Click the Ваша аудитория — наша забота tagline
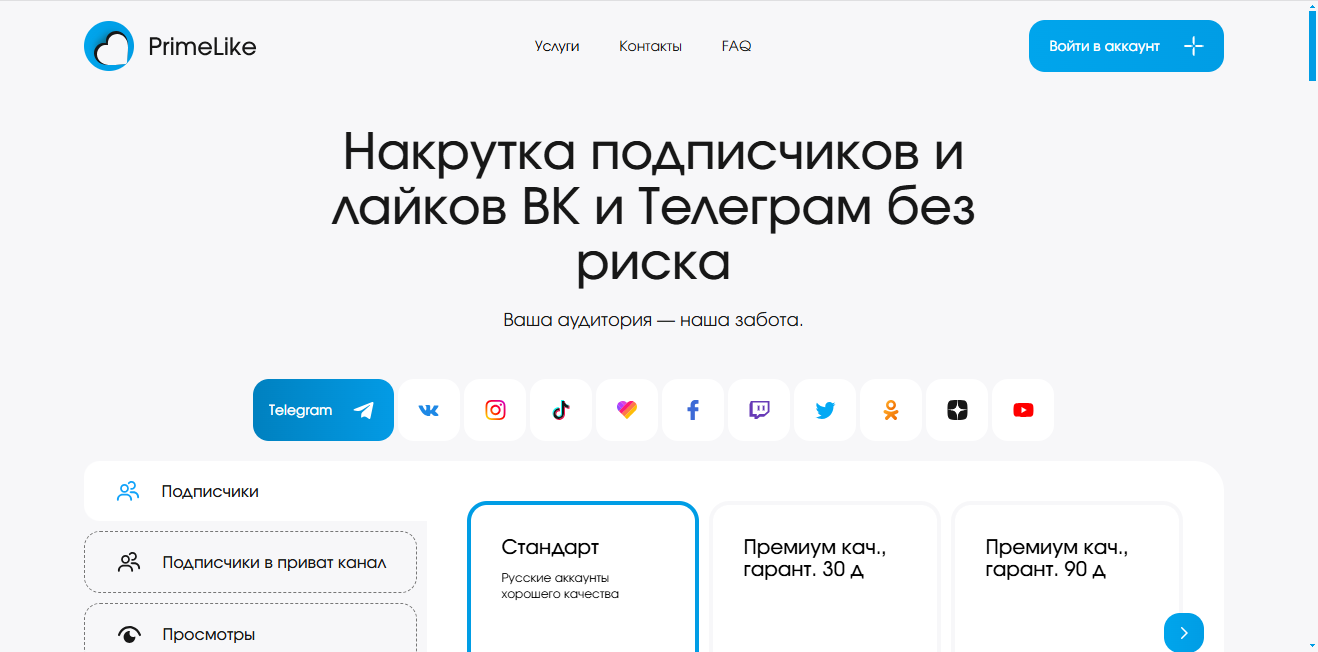Image resolution: width=1318 pixels, height=652 pixels. tap(653, 321)
